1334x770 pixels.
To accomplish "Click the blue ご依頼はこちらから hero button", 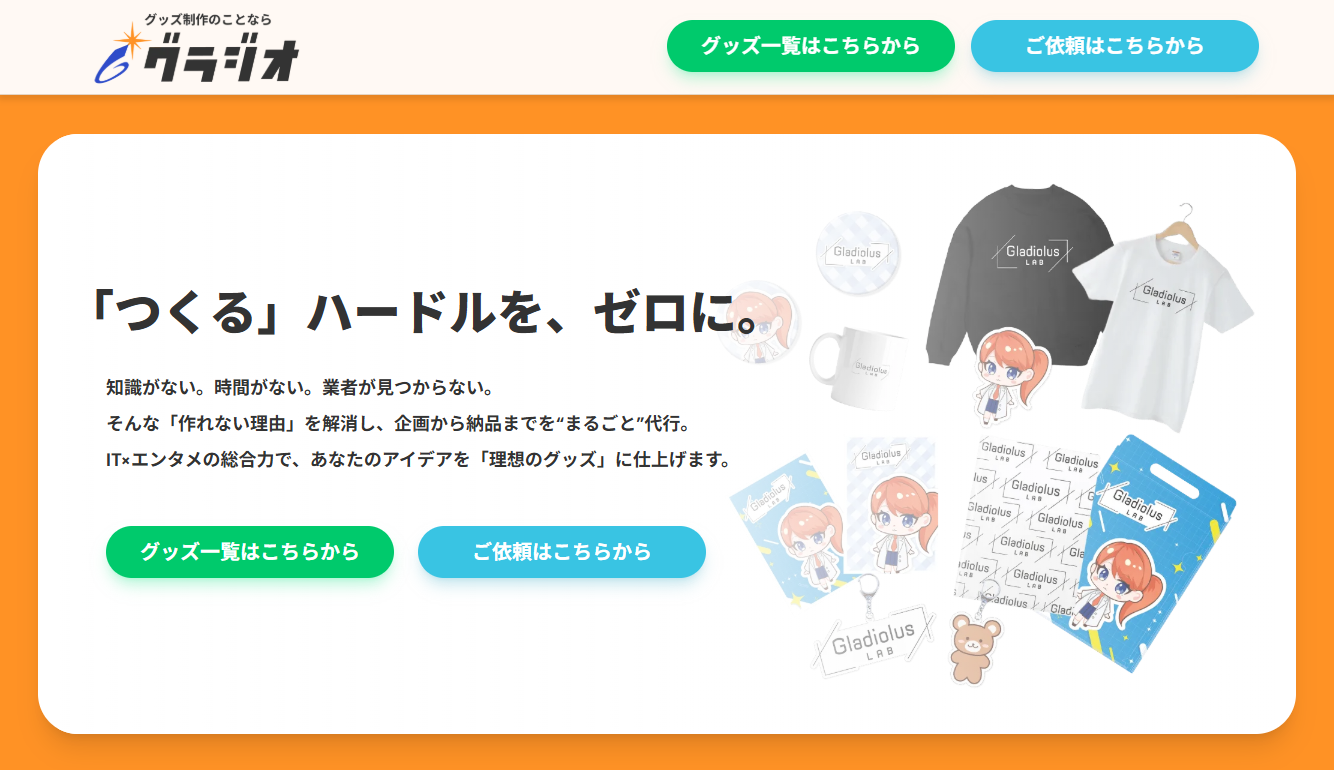I will tap(562, 552).
